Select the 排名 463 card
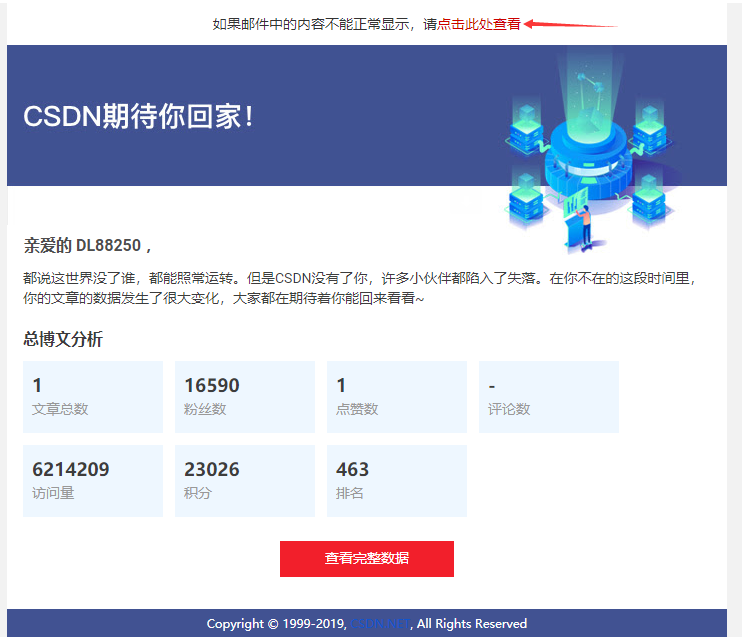 click(x=397, y=480)
